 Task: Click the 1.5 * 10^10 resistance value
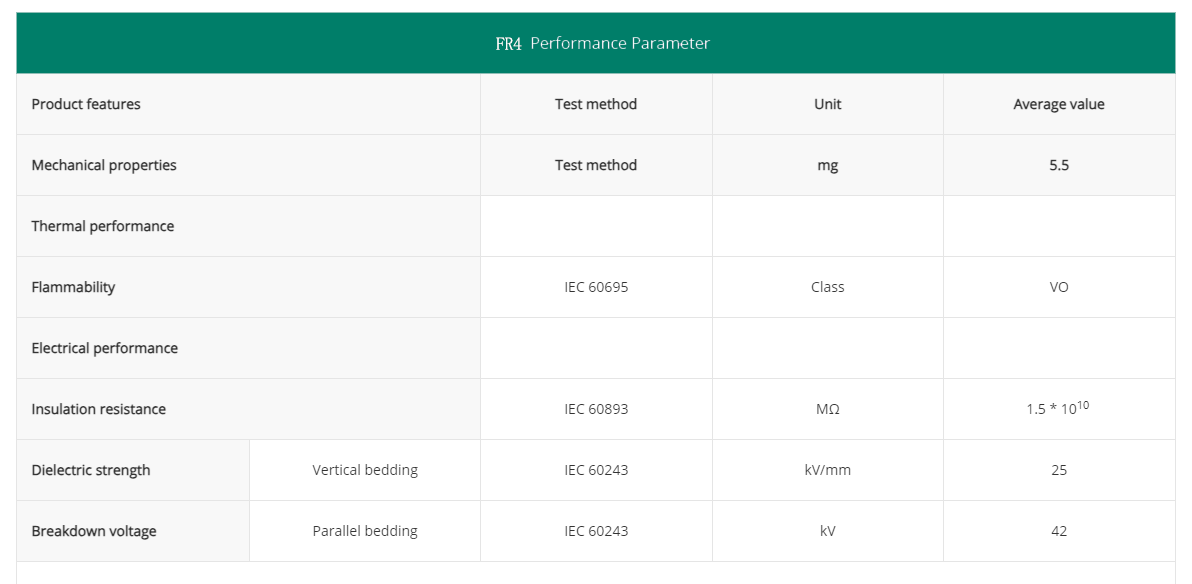pyautogui.click(x=1056, y=408)
